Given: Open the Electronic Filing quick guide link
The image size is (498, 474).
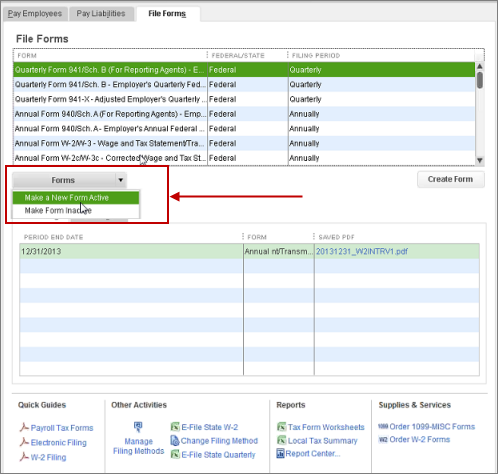Looking at the screenshot, I should pos(59,442).
